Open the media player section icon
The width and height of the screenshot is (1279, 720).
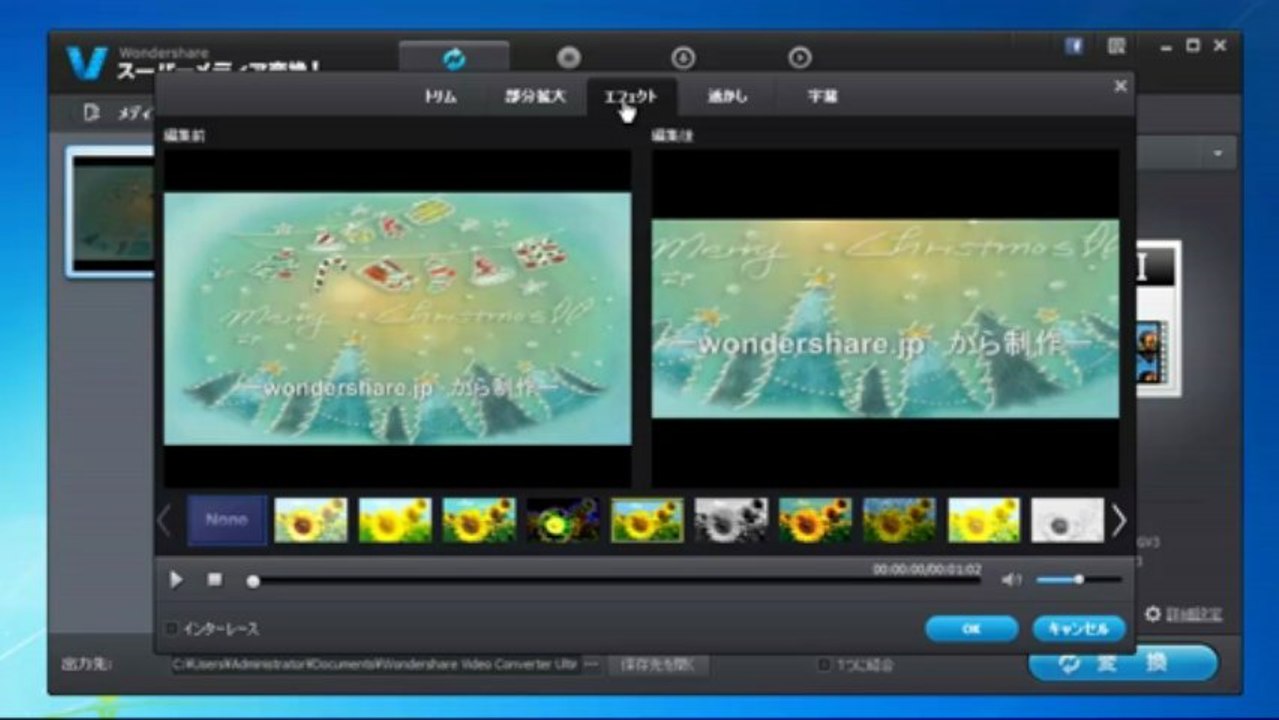(799, 58)
